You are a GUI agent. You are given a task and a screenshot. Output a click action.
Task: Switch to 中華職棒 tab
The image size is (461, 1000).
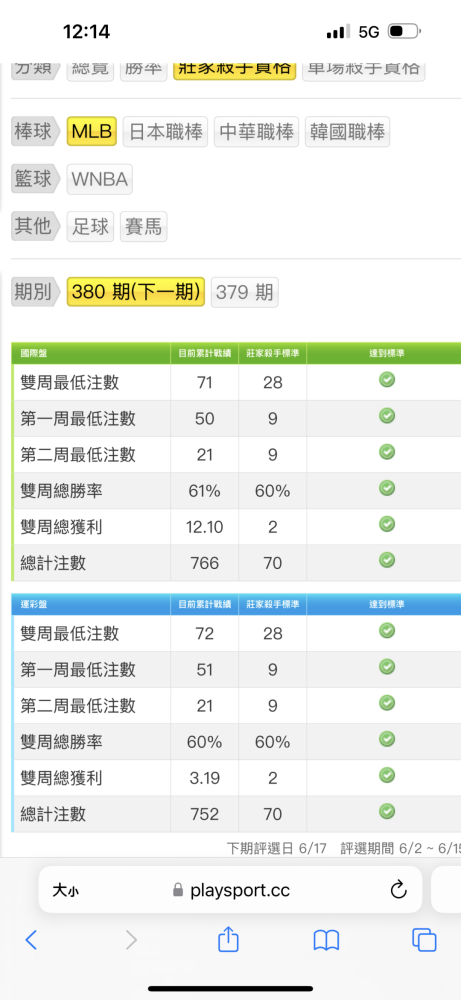coord(256,132)
